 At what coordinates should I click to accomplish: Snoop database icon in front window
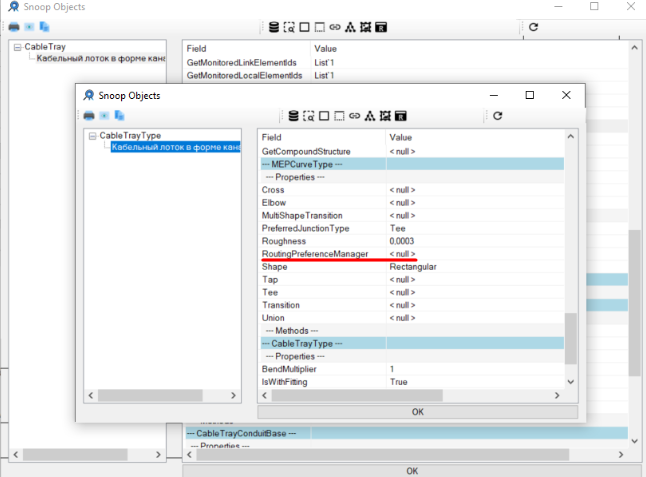[x=293, y=116]
